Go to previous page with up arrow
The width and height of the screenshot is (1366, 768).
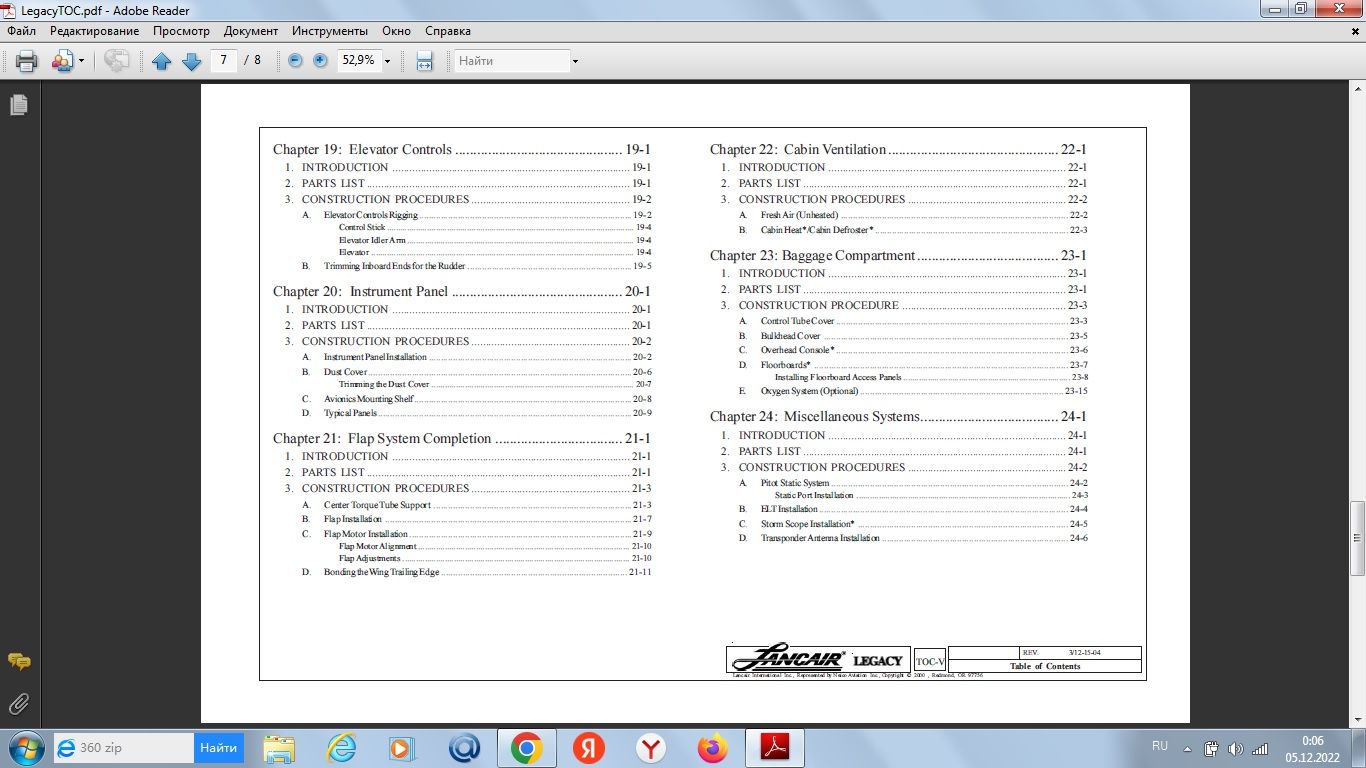pyautogui.click(x=162, y=61)
